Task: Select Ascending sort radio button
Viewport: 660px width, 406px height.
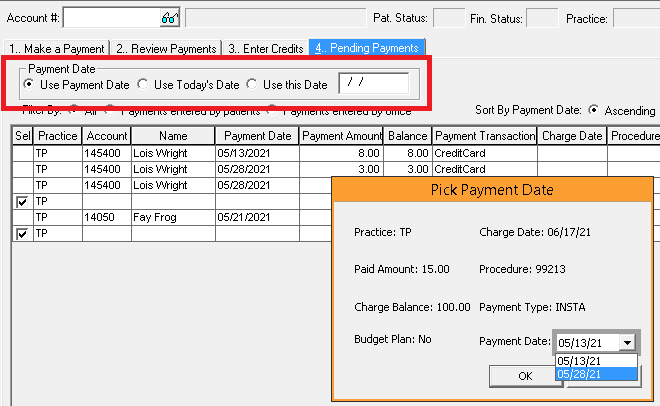Action: tap(594, 110)
